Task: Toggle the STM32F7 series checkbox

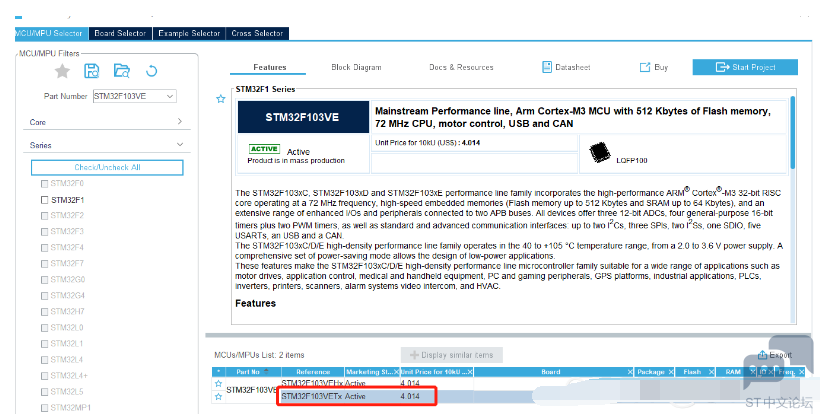Action: [45, 263]
